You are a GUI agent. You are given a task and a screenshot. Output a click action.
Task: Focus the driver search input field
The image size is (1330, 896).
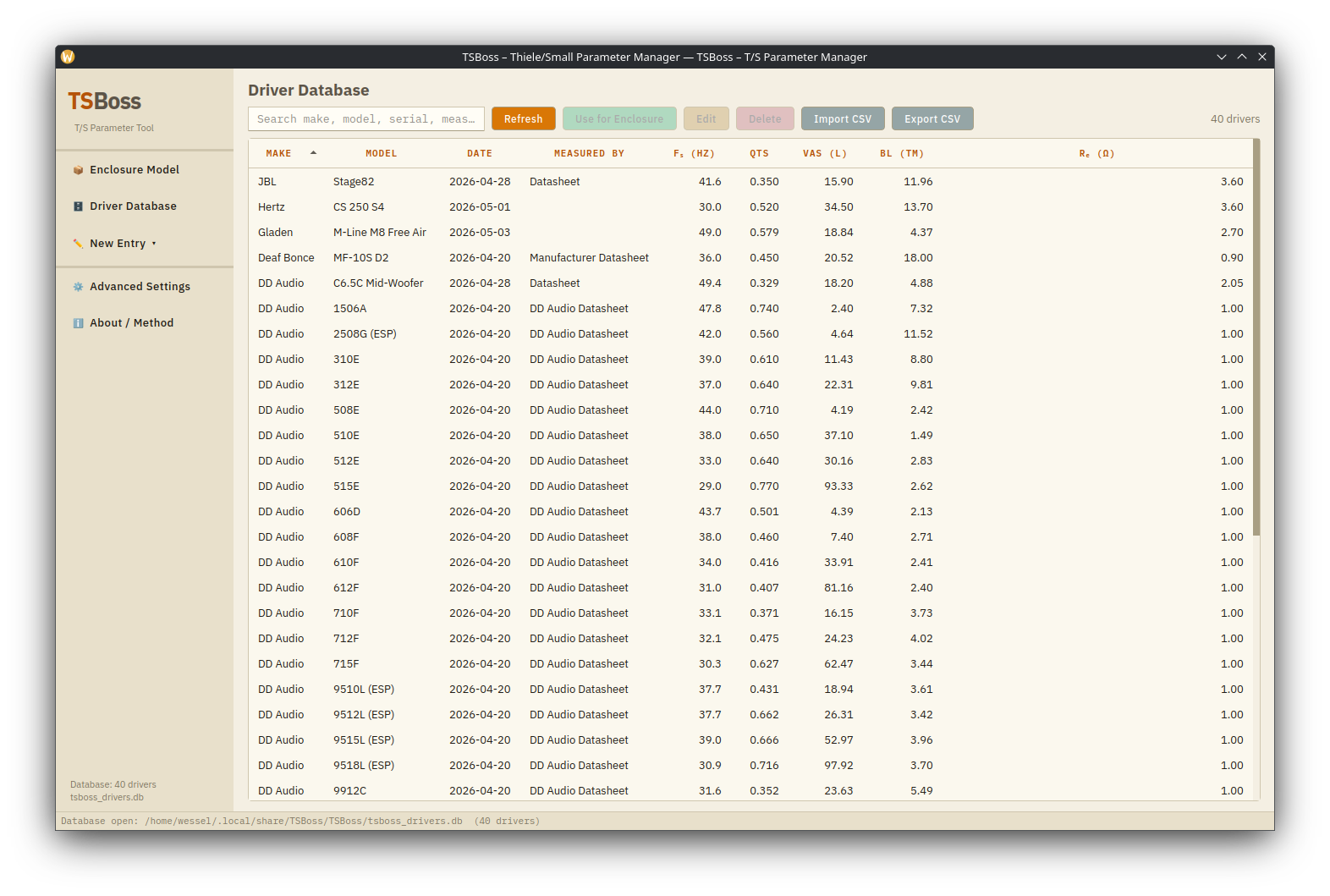click(366, 119)
